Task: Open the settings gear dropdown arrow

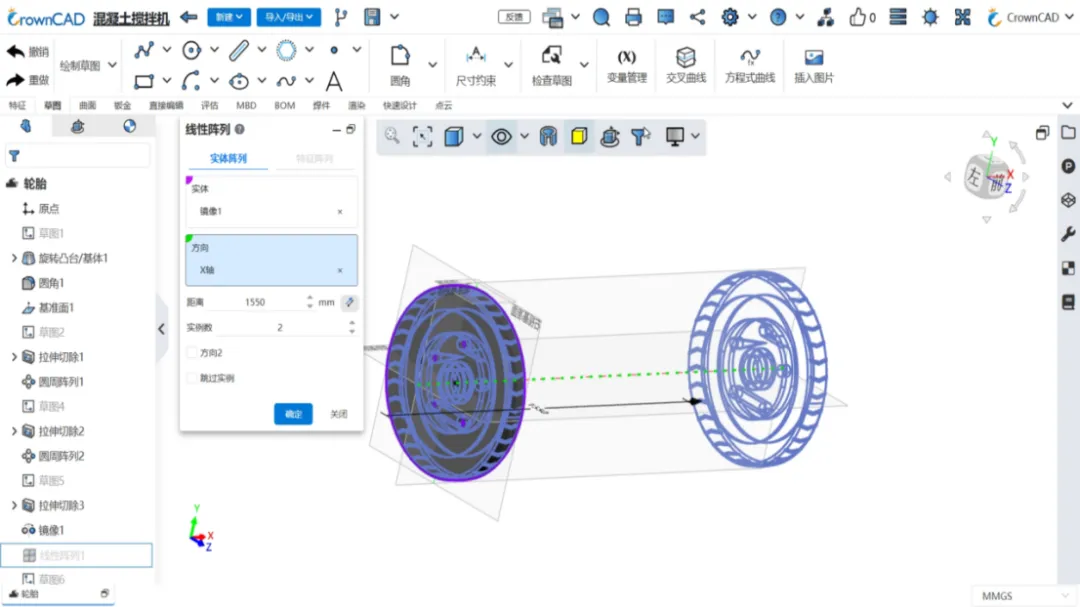Action: coord(752,17)
